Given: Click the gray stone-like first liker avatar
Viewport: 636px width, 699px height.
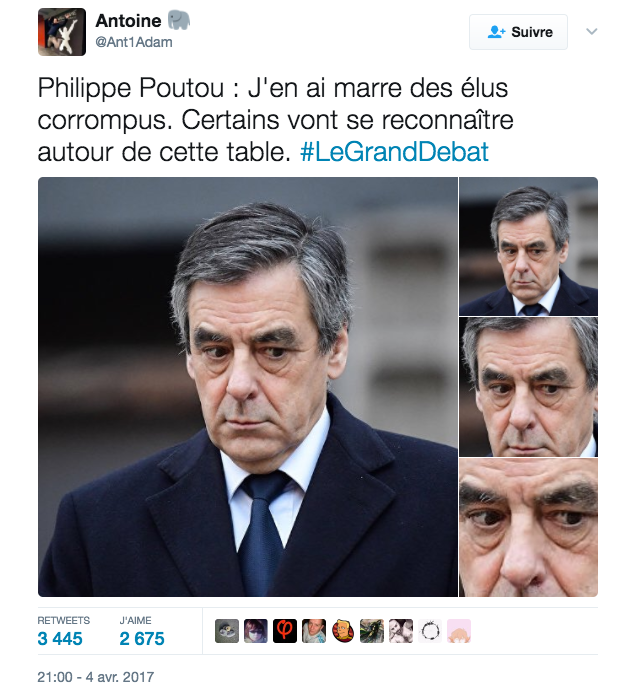Looking at the screenshot, I should [x=227, y=631].
